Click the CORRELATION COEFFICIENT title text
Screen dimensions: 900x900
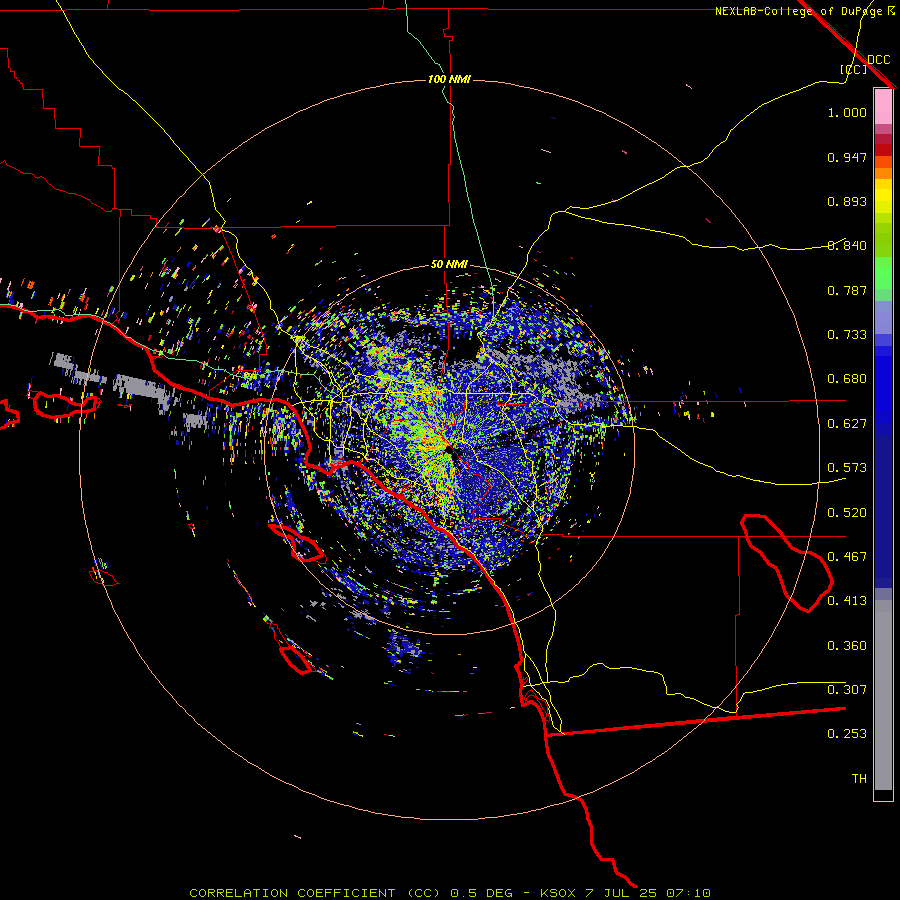[292, 893]
